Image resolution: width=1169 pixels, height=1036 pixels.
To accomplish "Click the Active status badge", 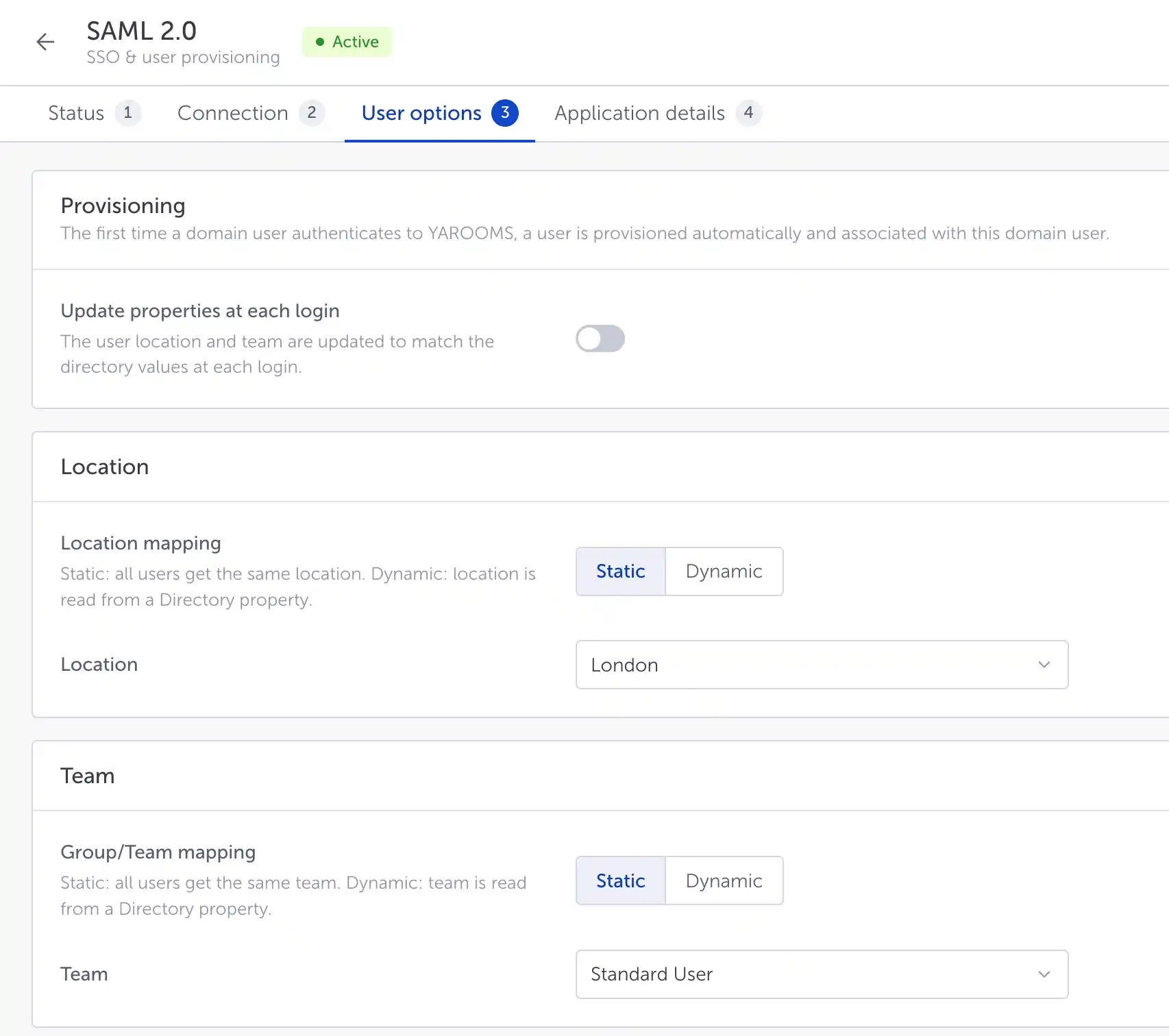I will click(x=347, y=42).
